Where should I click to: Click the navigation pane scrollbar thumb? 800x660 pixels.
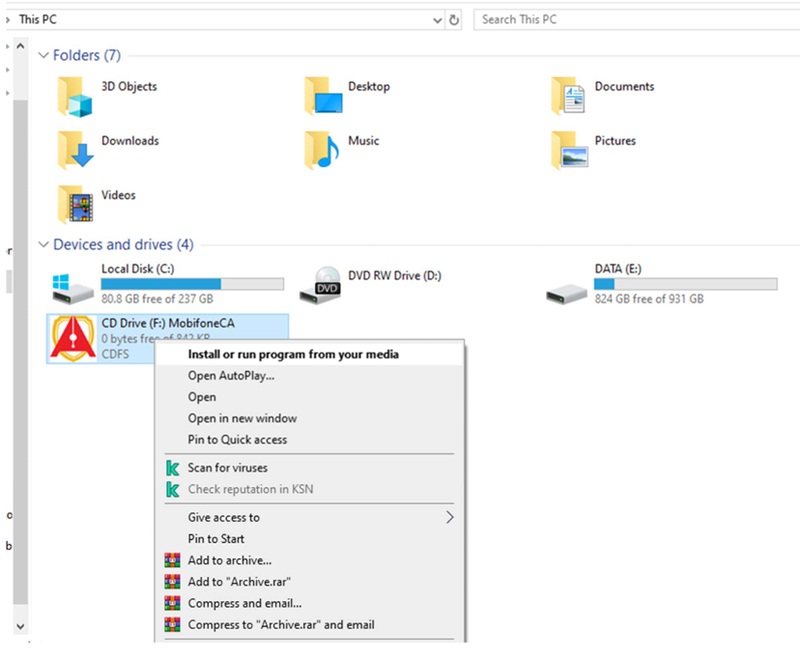click(20, 352)
